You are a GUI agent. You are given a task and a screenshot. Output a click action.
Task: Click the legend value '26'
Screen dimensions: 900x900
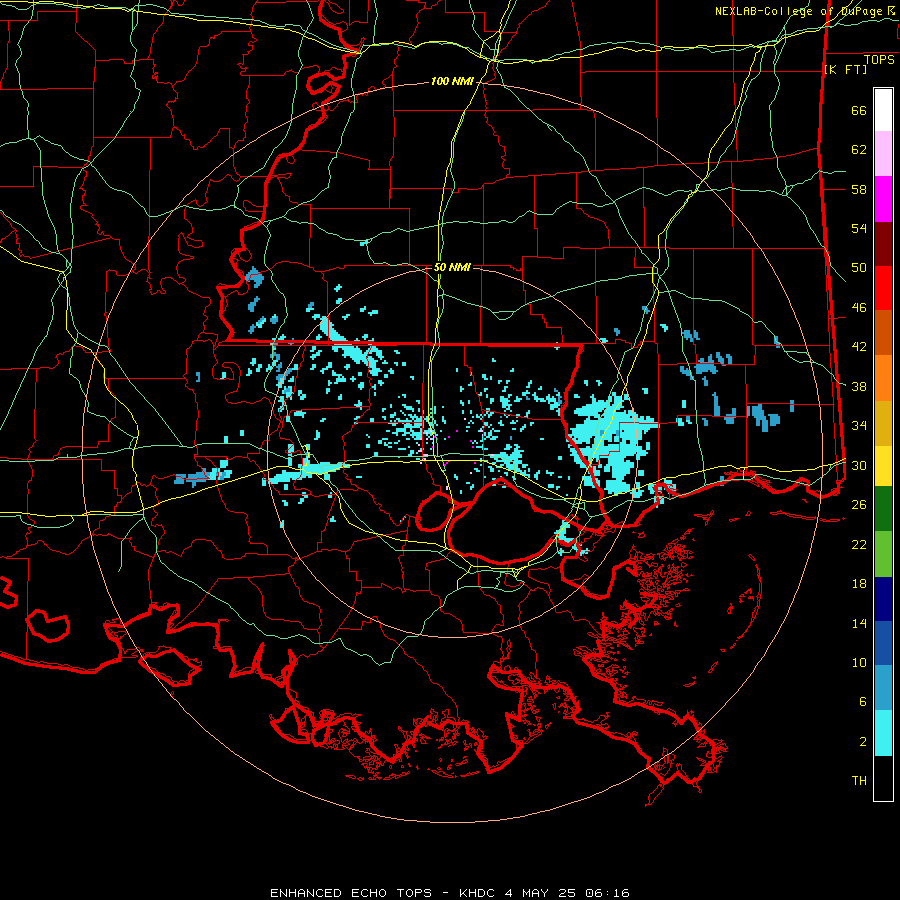[859, 505]
